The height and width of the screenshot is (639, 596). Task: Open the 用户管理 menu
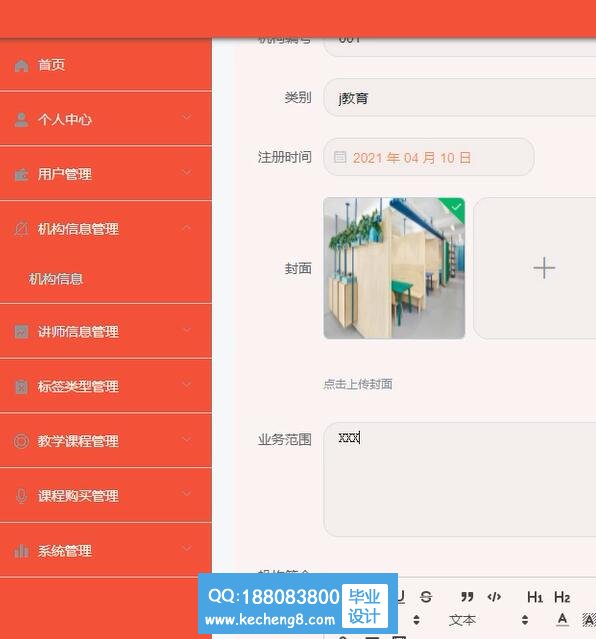(x=106, y=174)
